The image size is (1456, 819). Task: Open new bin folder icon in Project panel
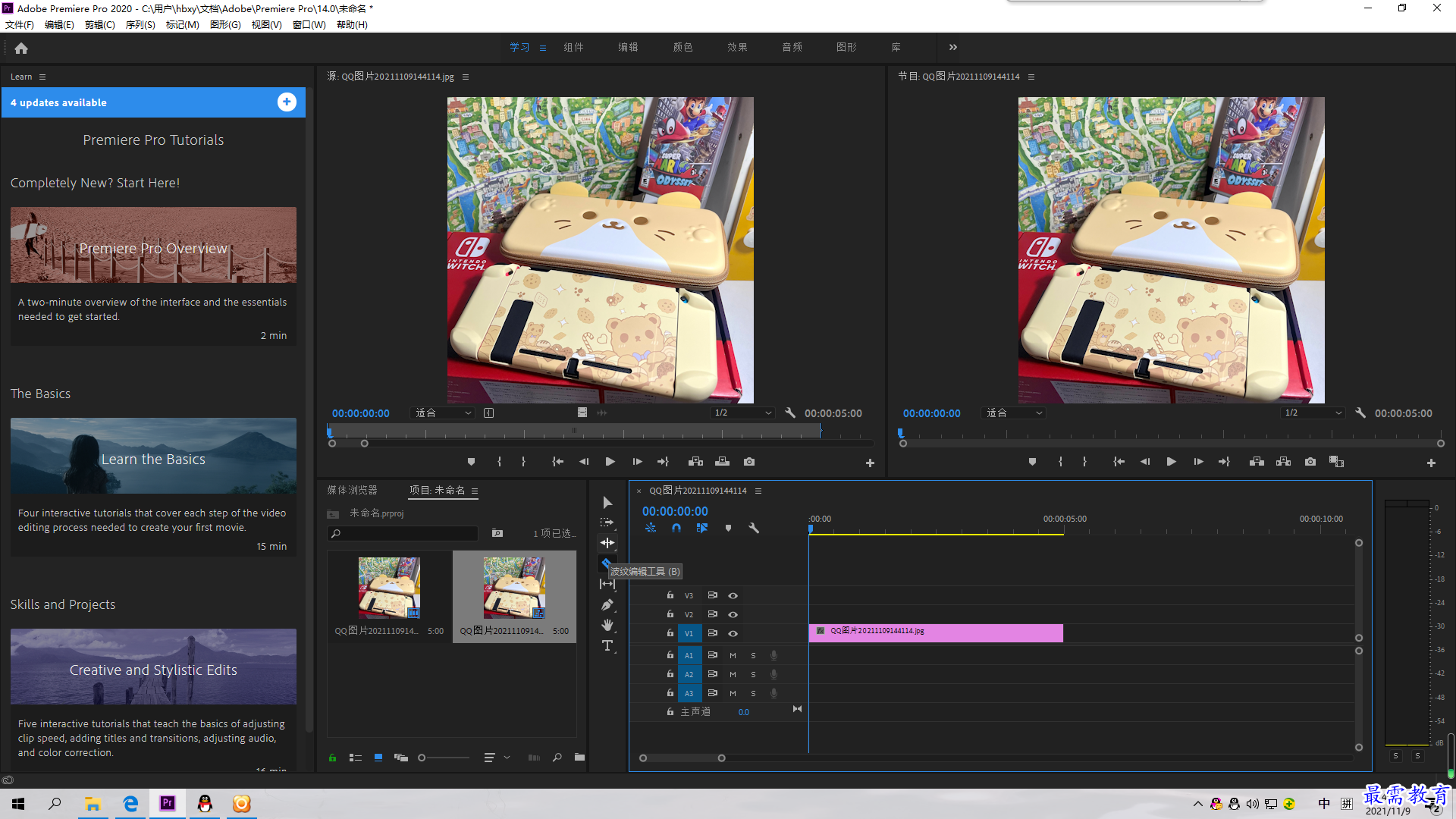coord(579,757)
